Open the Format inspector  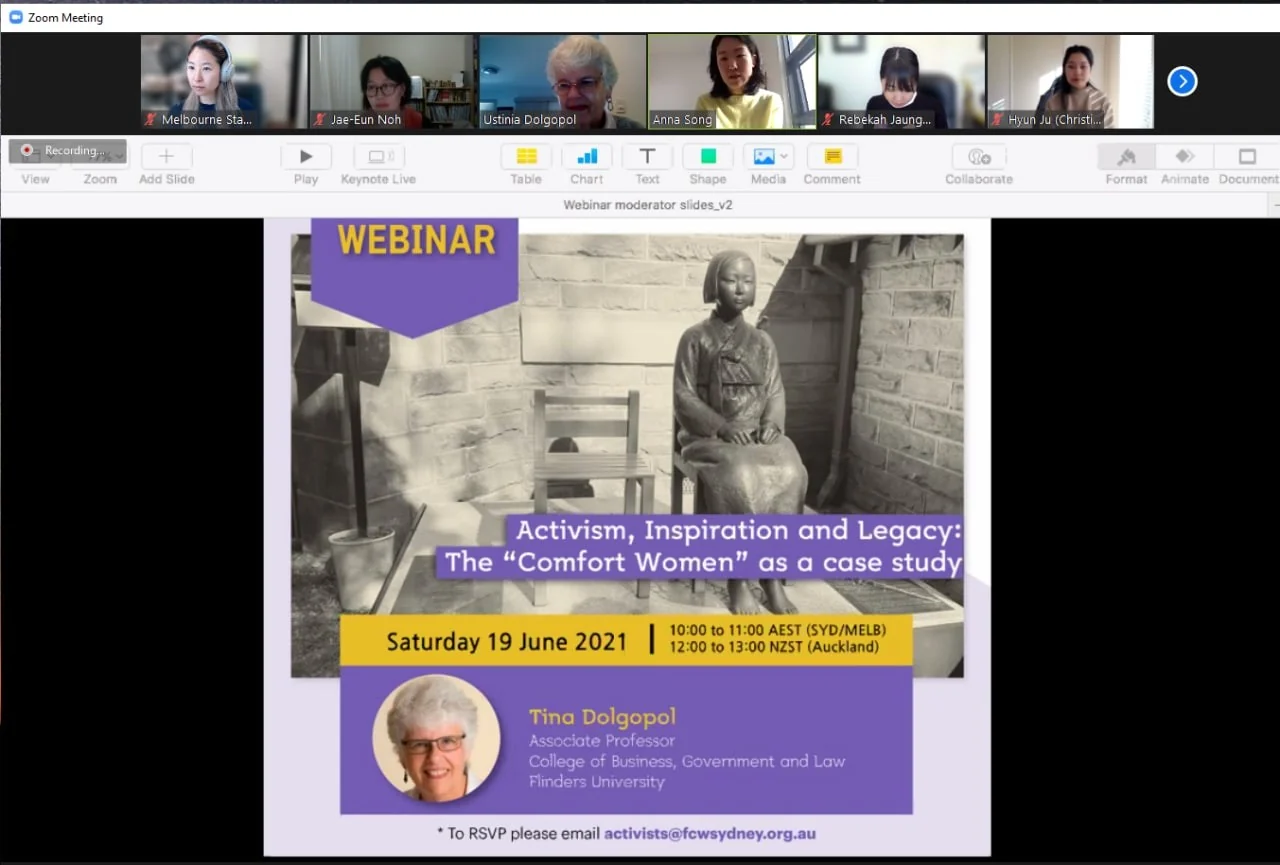coord(1126,156)
